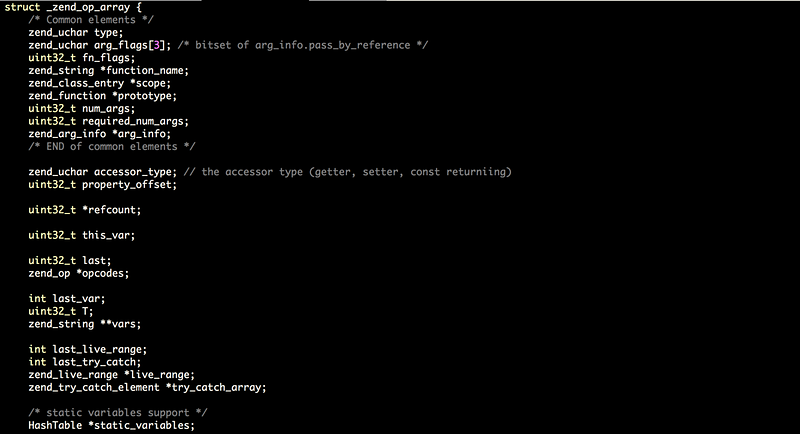Place cursor on last_live_range line
800x434 pixels.
click(88, 349)
